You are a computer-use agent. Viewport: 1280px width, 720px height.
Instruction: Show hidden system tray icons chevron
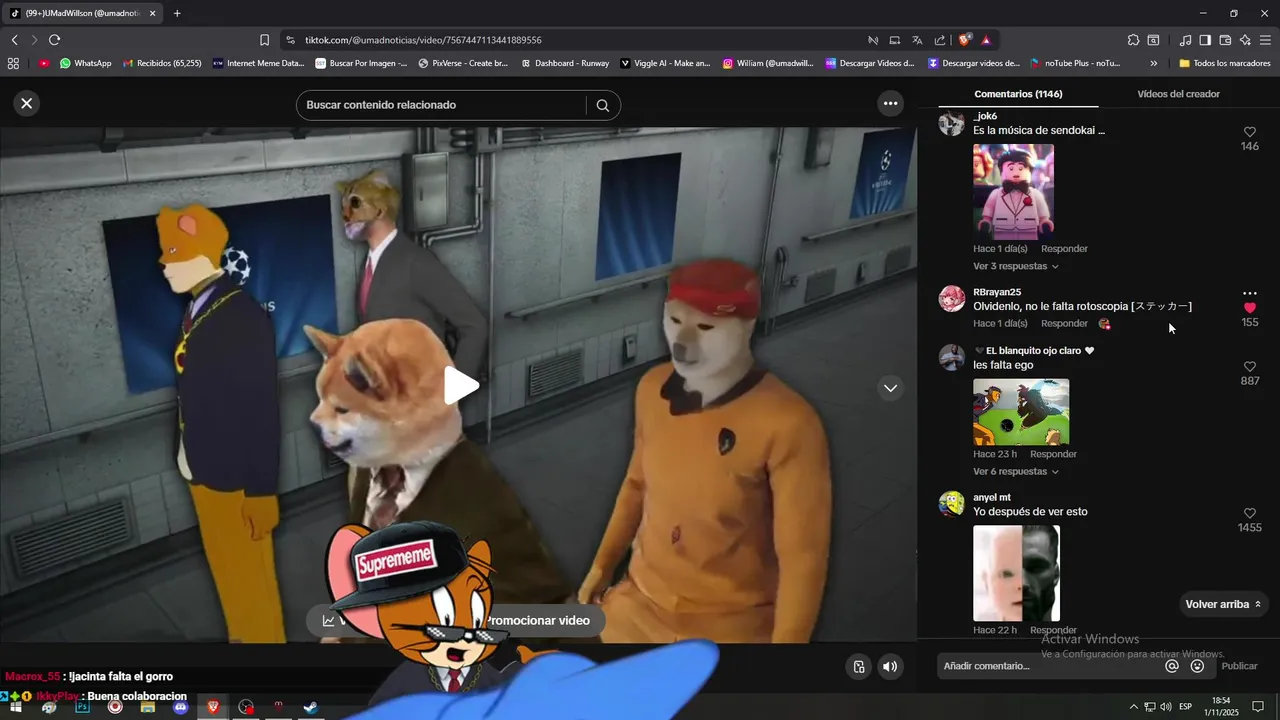click(1133, 707)
